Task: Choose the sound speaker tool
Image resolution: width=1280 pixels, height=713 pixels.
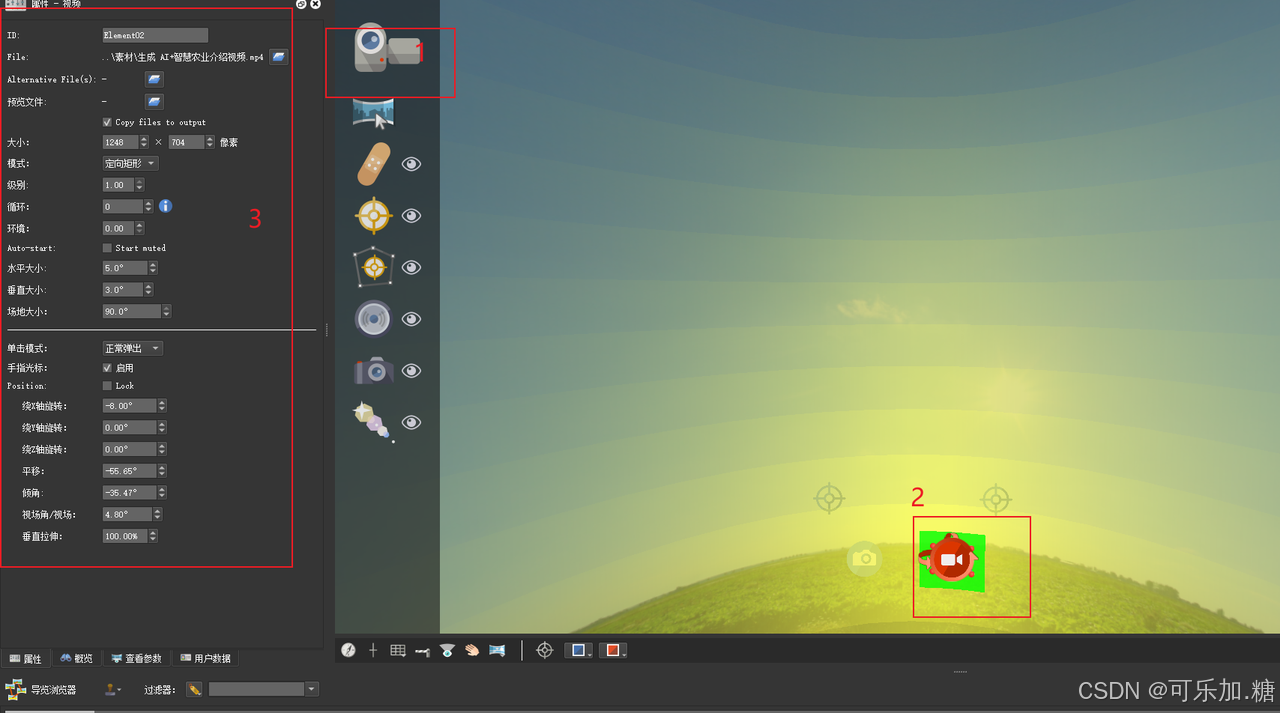Action: pyautogui.click(x=374, y=319)
